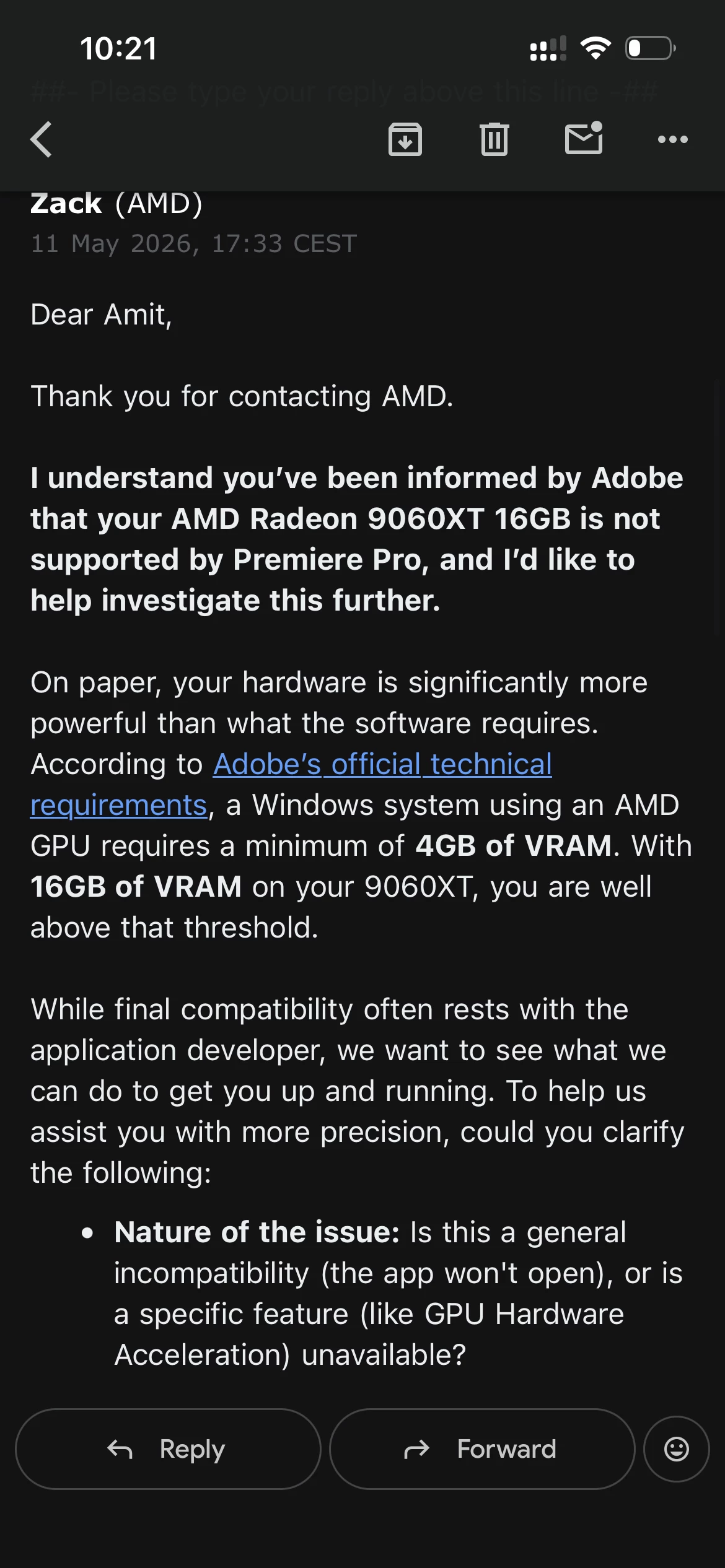Screen dimensions: 725x1568
Task: Tap the Reply button
Action: click(x=168, y=1449)
